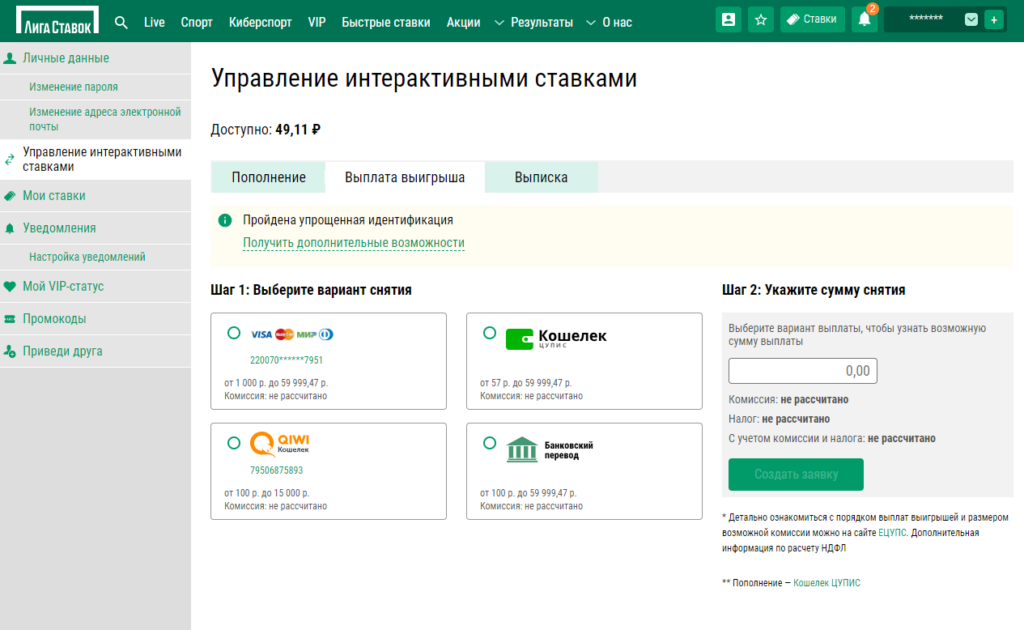Click the text от 1 000 р. до 59 999,47 р.
The image size is (1024, 630).
[x=276, y=383]
